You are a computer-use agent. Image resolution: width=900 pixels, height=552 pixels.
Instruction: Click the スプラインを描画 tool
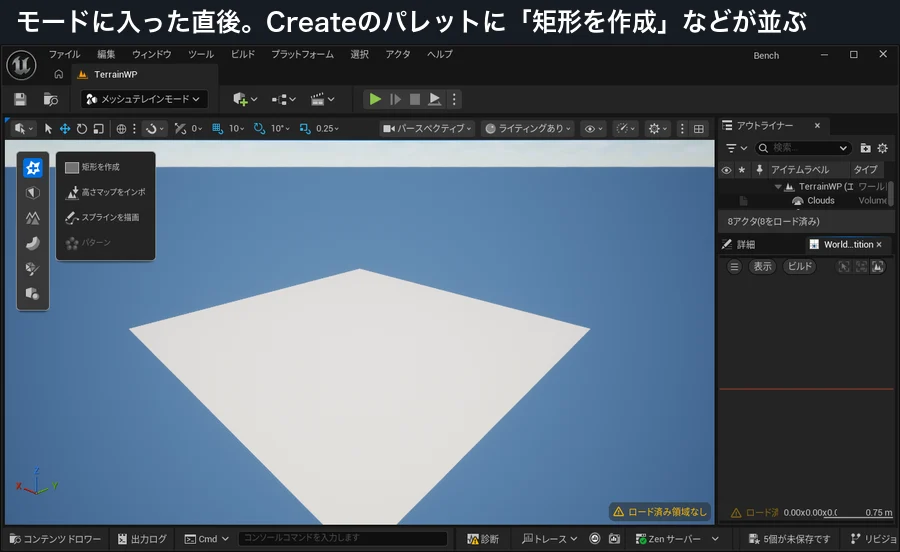[106, 217]
